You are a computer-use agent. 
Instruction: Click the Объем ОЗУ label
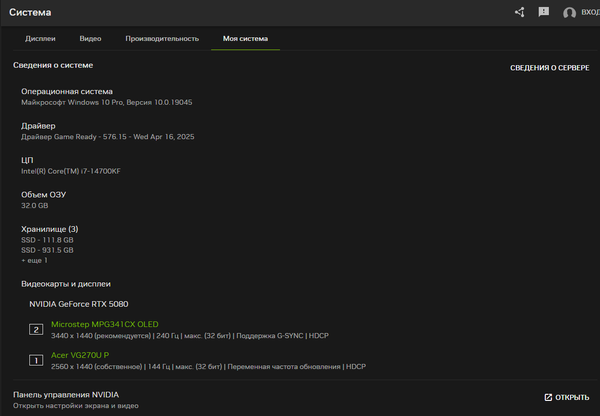pos(44,195)
